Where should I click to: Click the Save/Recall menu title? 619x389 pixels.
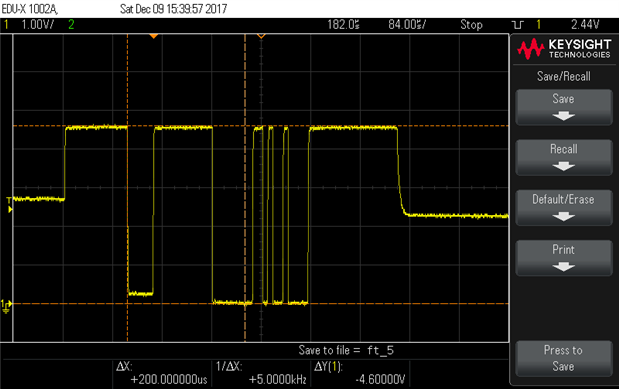click(x=564, y=76)
